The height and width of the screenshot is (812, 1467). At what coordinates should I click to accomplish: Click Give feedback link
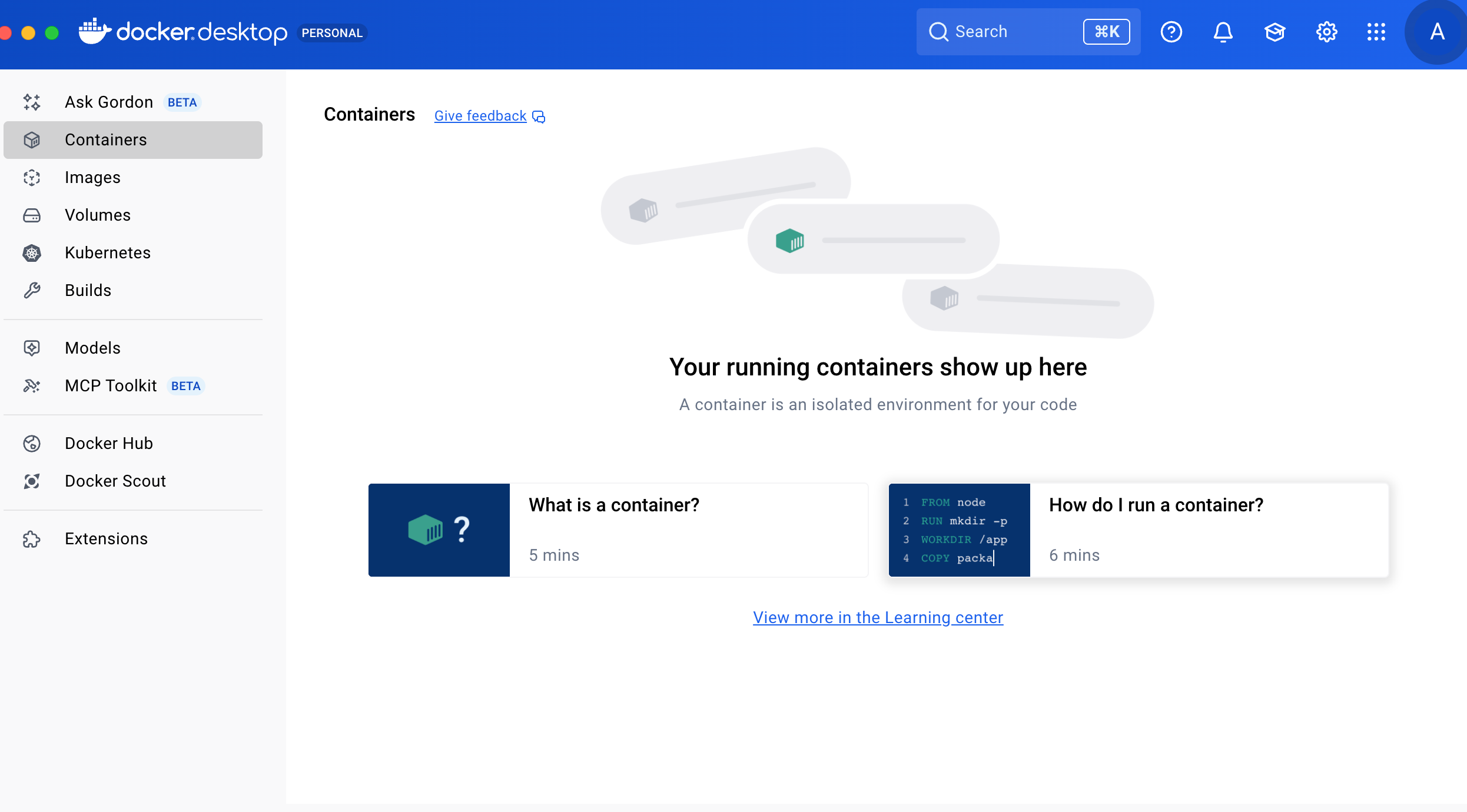coord(480,116)
